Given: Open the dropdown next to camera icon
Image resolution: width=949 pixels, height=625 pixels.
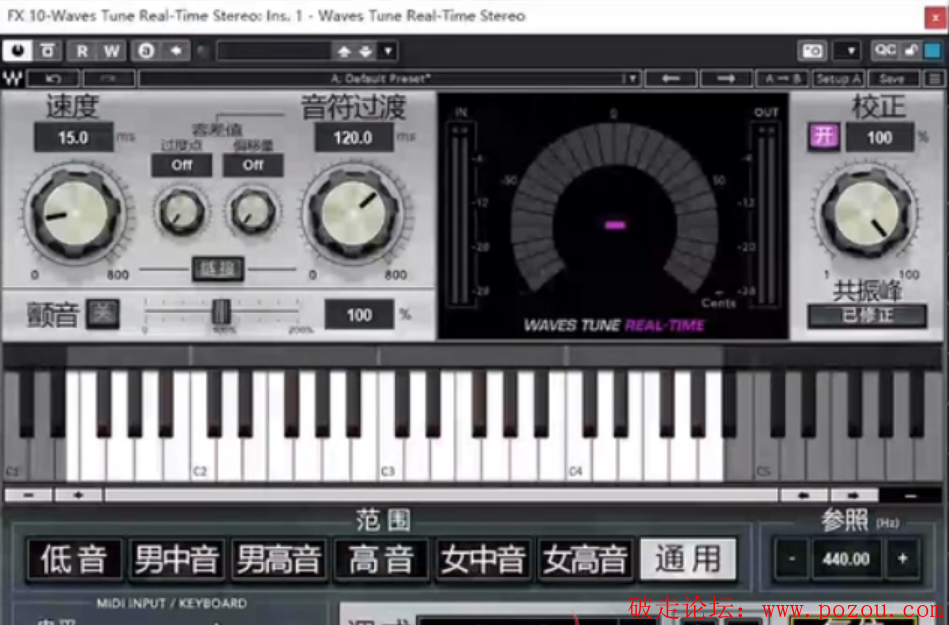Looking at the screenshot, I should (x=847, y=51).
